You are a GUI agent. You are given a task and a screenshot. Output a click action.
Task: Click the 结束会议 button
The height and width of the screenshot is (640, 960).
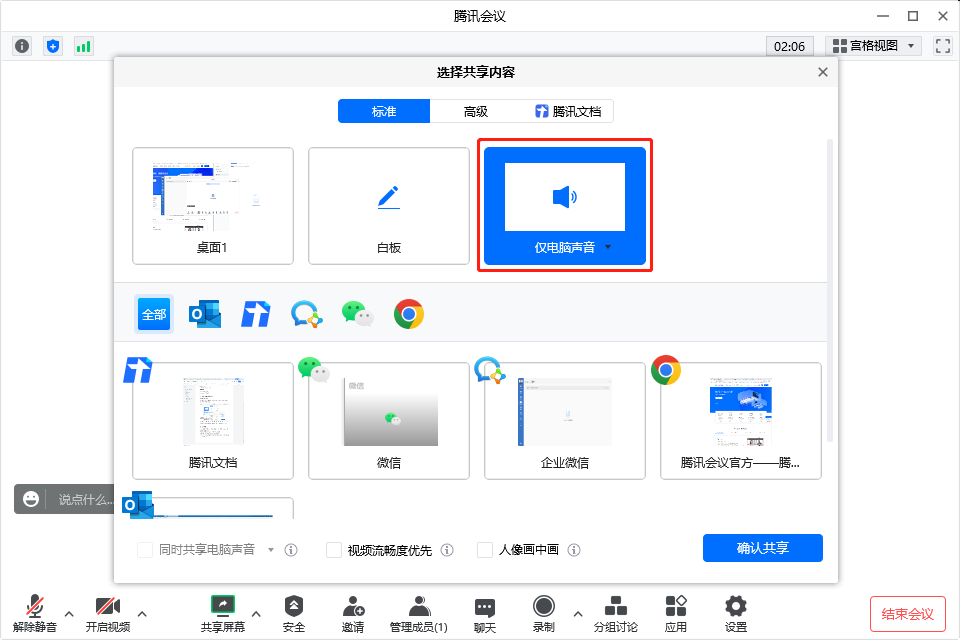[908, 614]
